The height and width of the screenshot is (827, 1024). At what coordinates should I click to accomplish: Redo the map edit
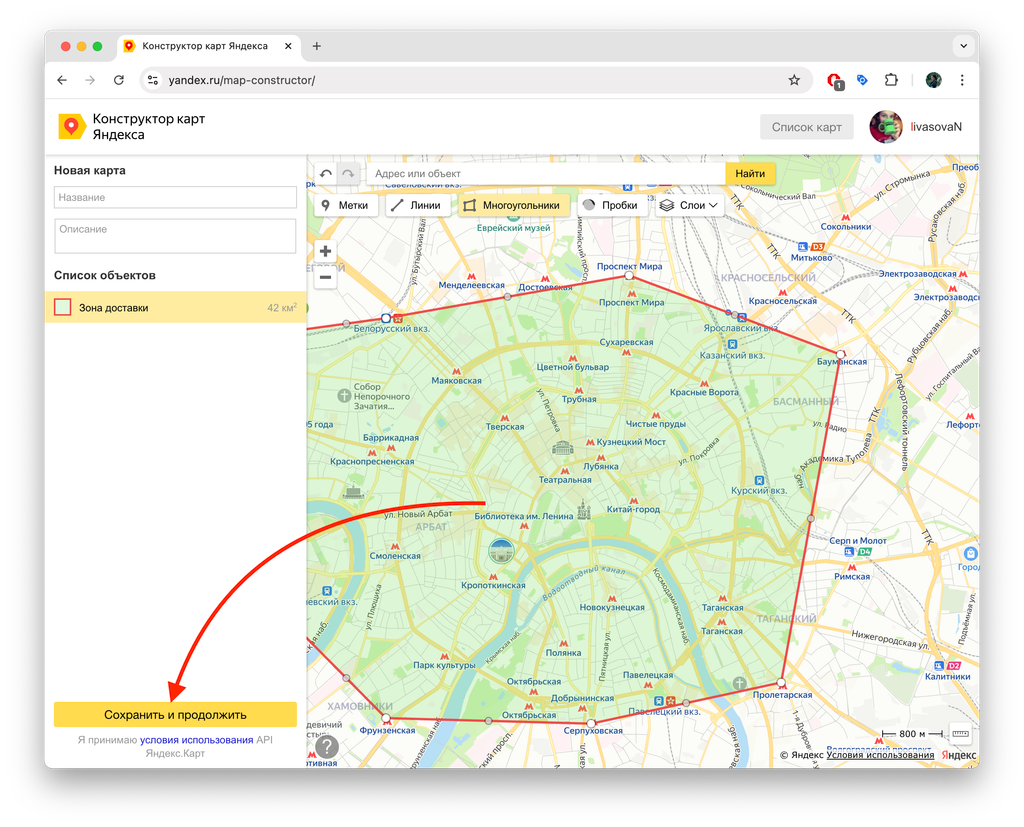(x=348, y=174)
